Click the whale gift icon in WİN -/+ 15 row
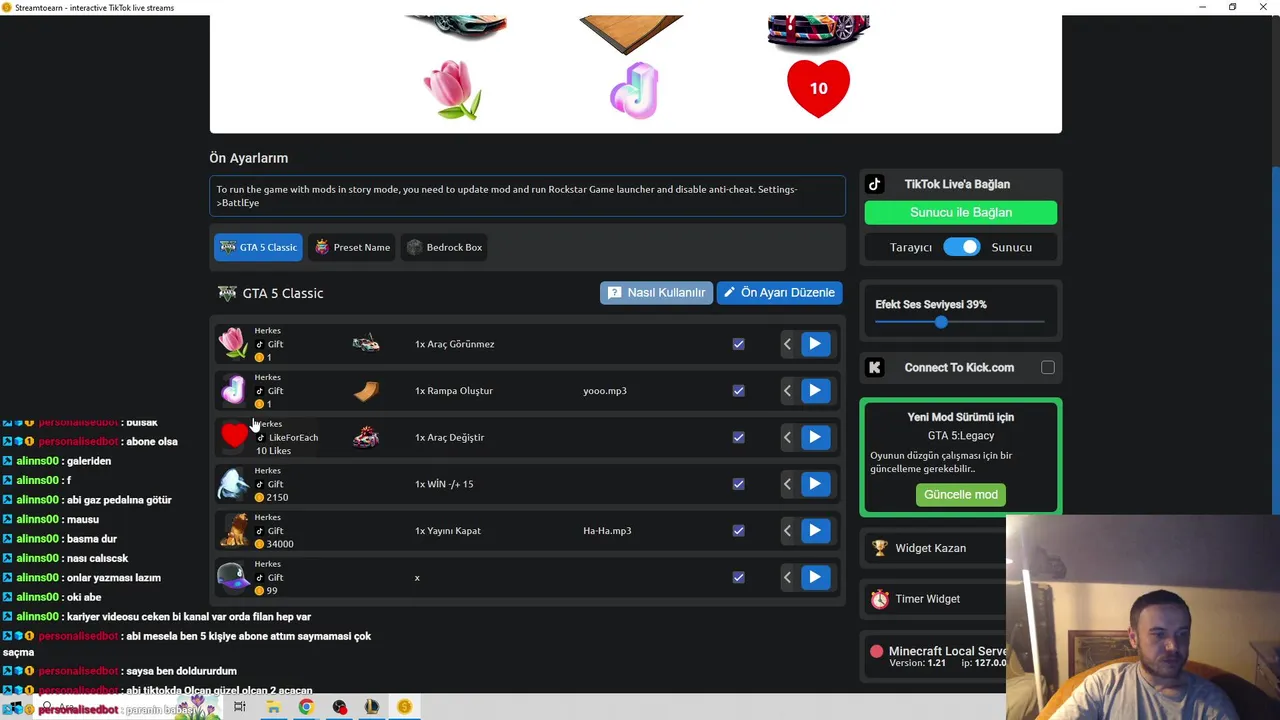The width and height of the screenshot is (1280, 720). pyautogui.click(x=232, y=484)
